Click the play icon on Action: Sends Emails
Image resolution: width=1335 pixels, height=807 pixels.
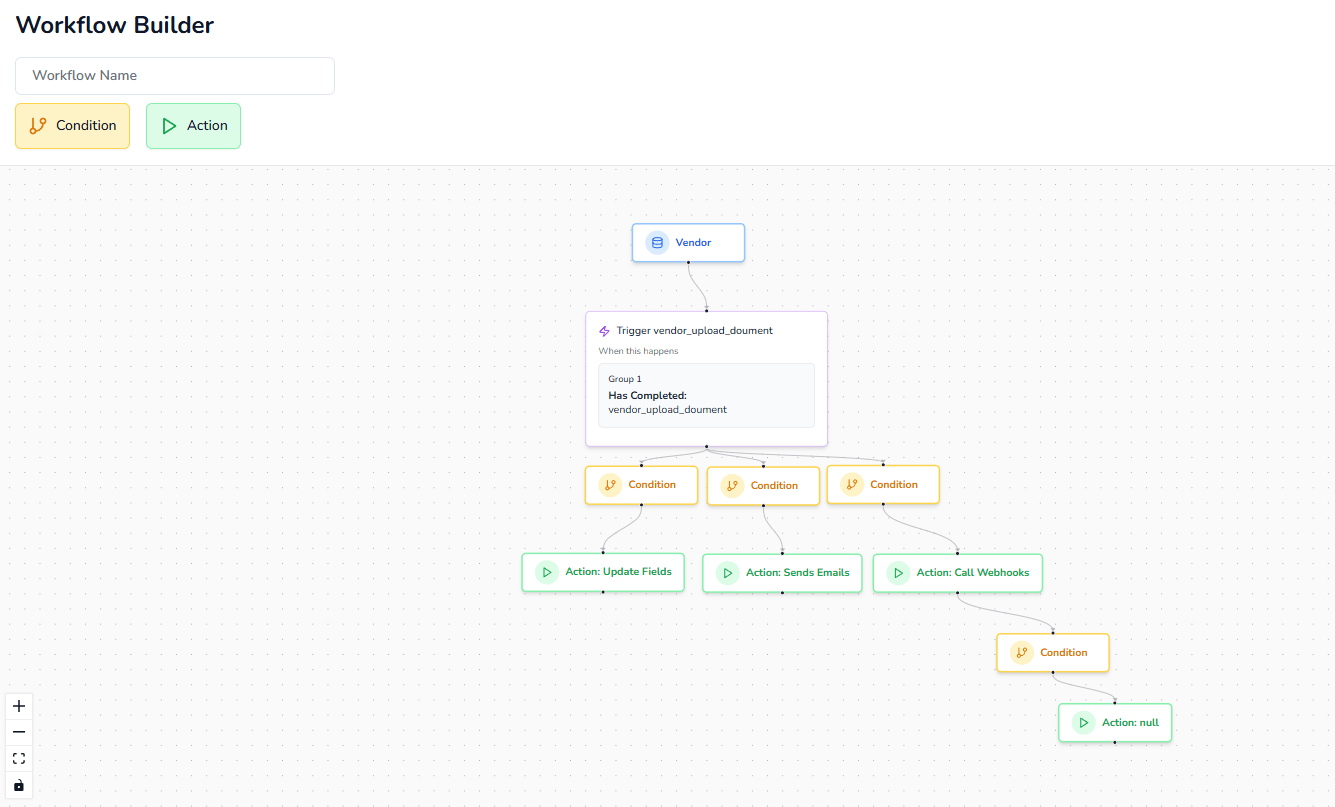tap(727, 572)
